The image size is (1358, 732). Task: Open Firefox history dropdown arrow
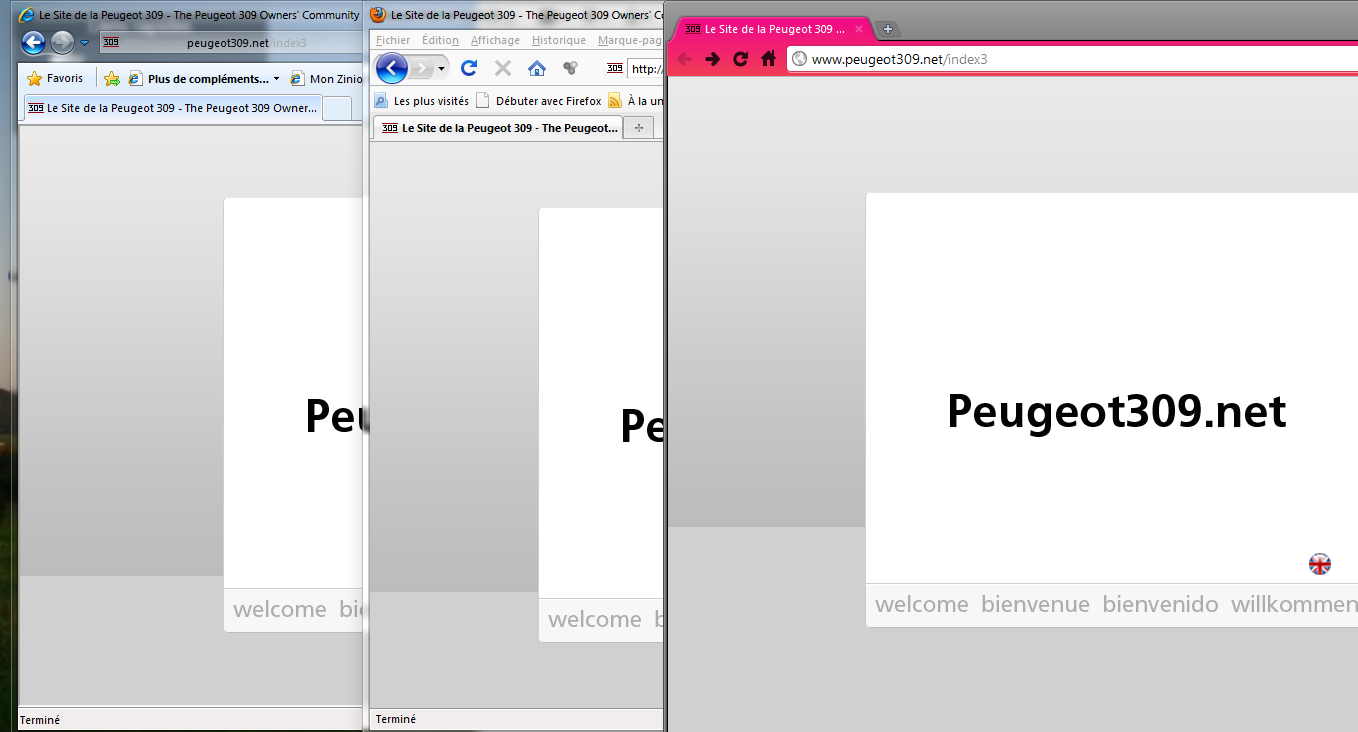(441, 68)
